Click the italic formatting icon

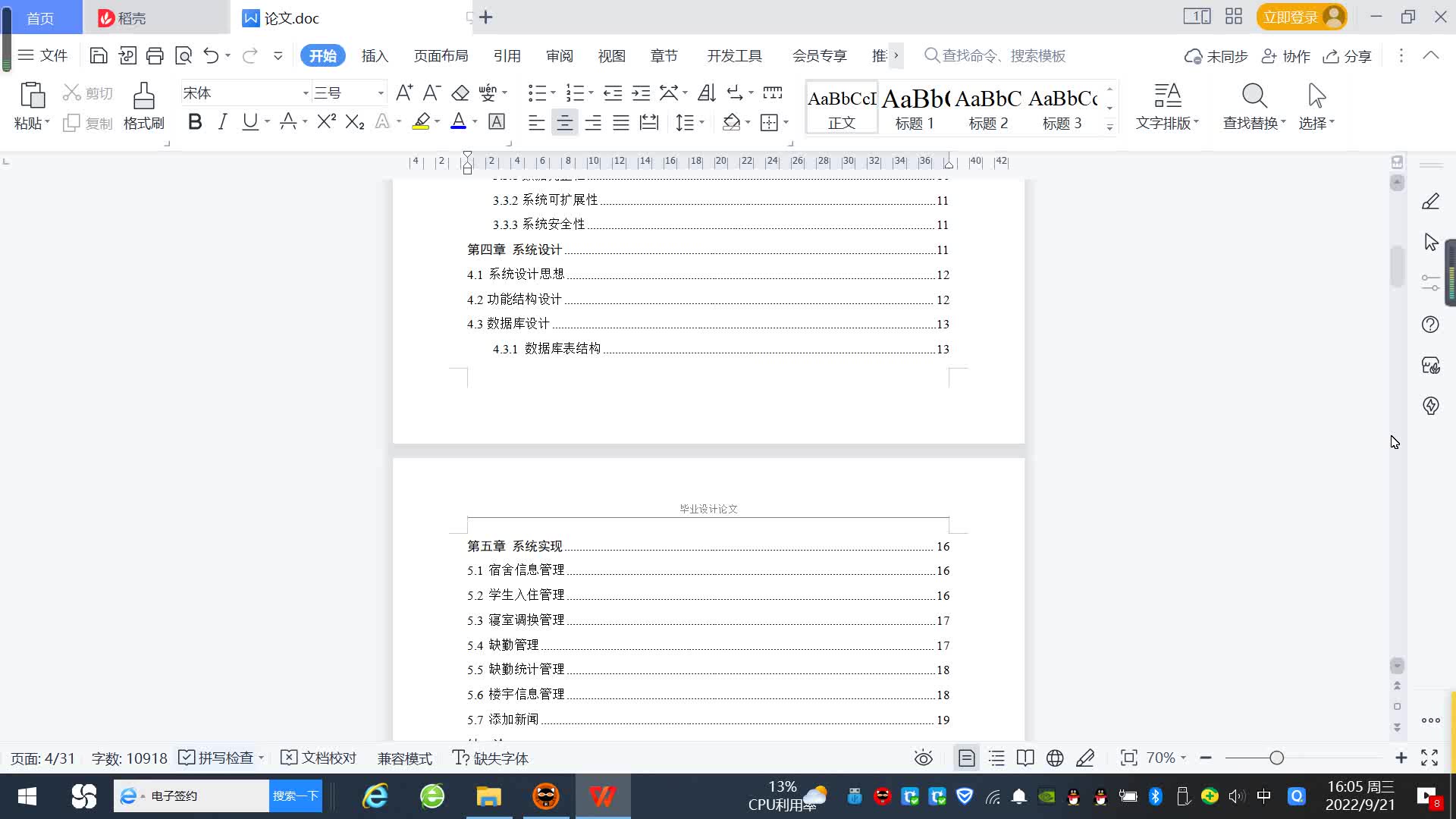[222, 122]
